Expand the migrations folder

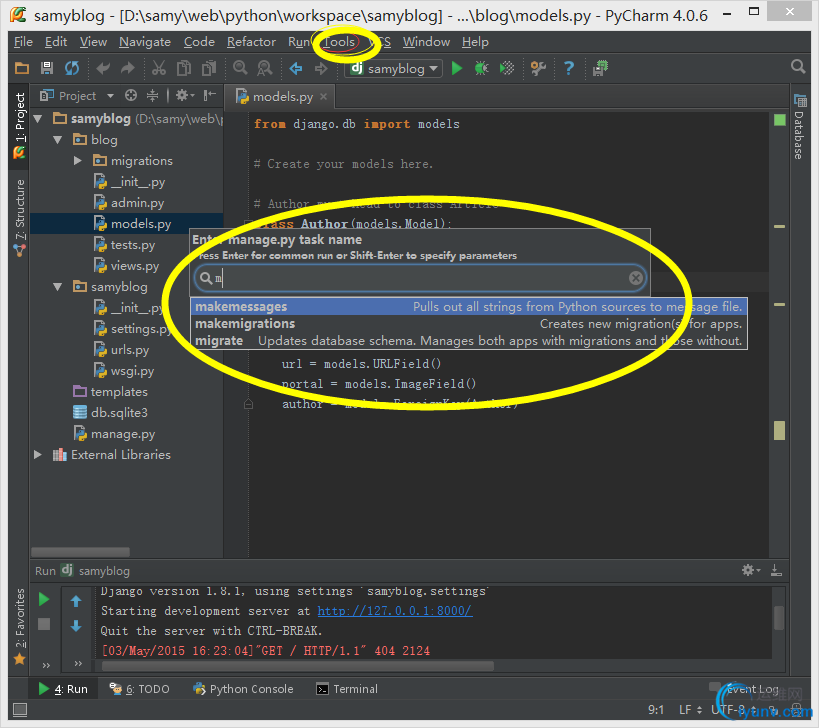(78, 161)
